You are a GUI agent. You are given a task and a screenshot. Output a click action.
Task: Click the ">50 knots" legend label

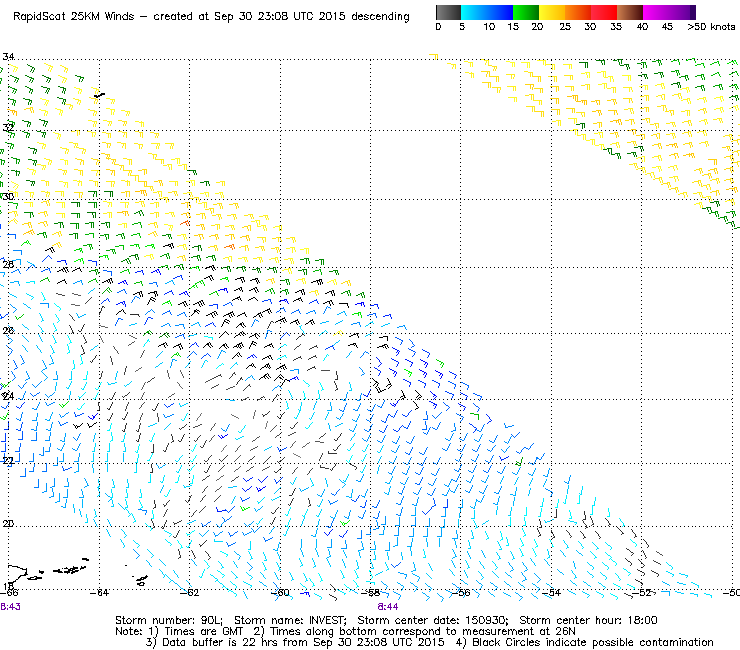(711, 27)
